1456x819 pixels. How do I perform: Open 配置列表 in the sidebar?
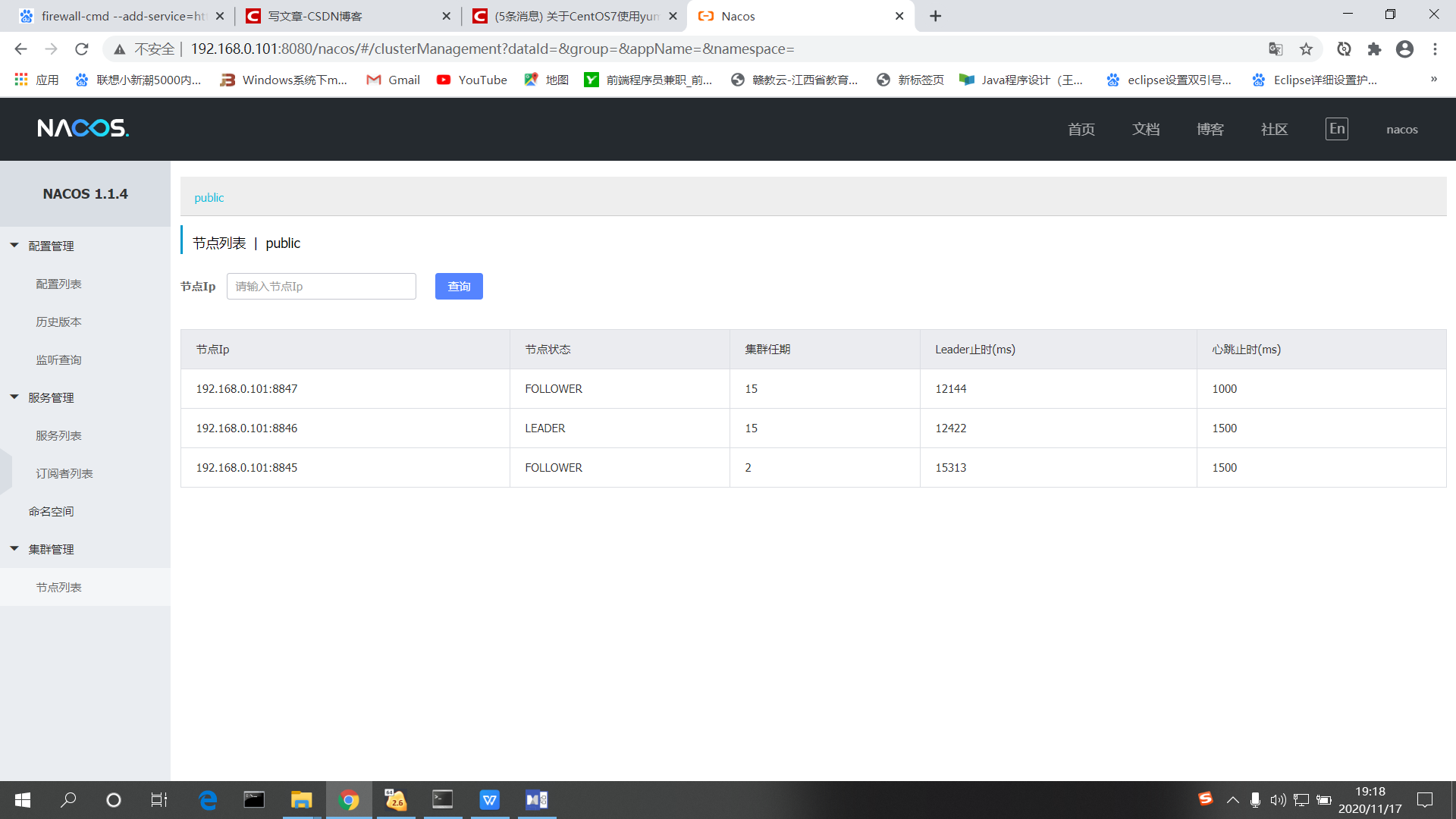58,284
